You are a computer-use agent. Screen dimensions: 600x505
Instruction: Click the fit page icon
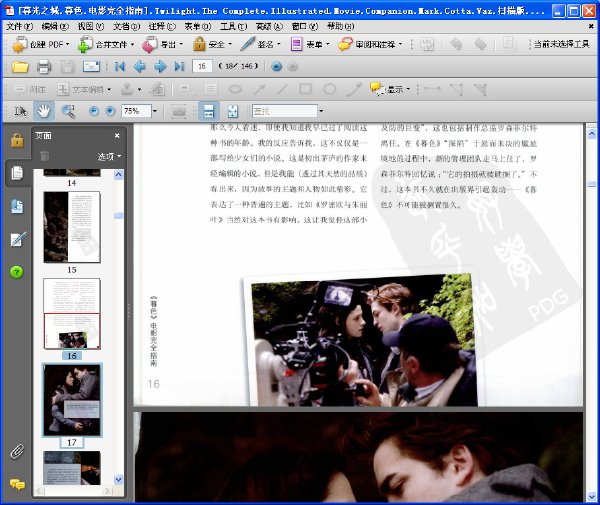[233, 111]
